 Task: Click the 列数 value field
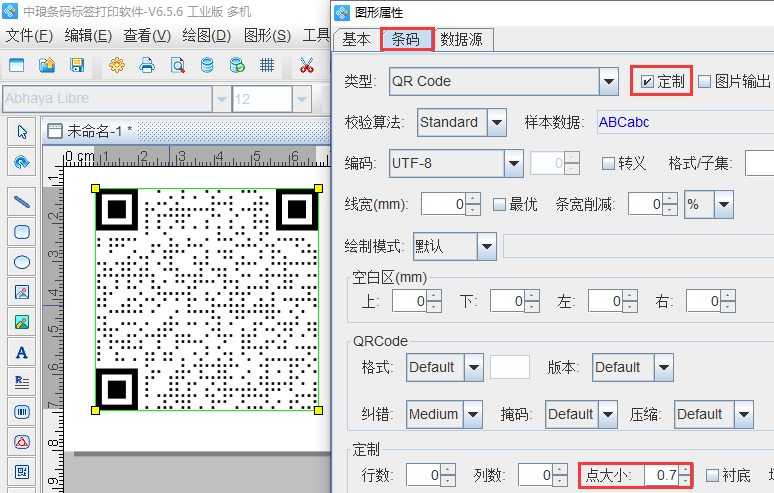536,475
